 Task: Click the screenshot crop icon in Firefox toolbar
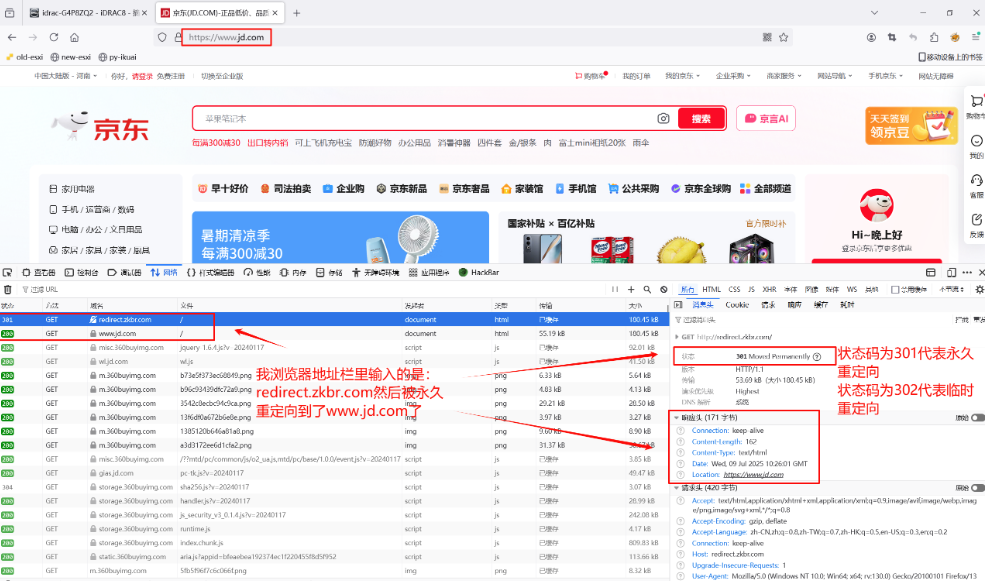click(892, 37)
